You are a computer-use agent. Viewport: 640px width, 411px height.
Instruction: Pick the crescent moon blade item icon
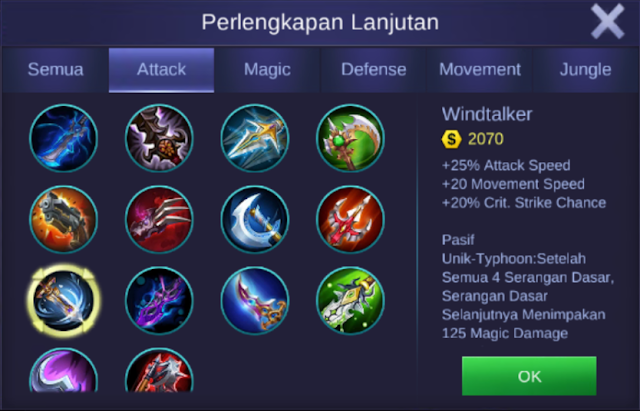tap(255, 219)
